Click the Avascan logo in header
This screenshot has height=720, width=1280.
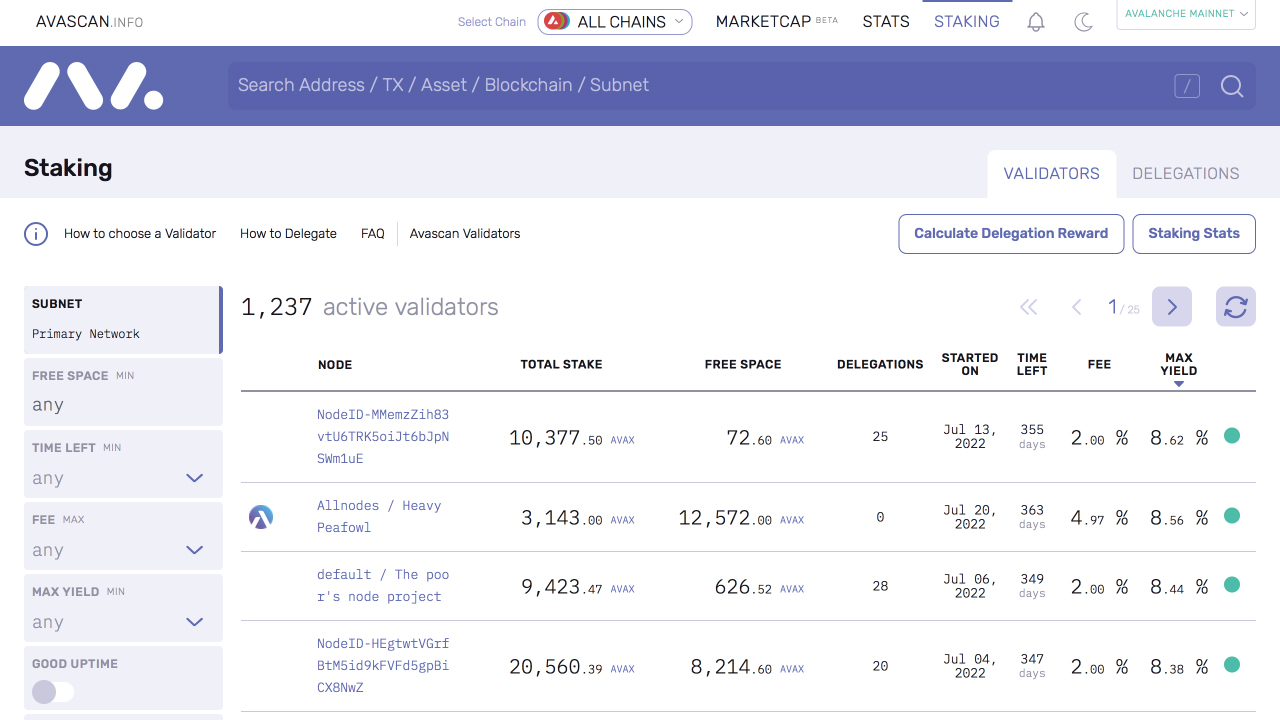(94, 86)
